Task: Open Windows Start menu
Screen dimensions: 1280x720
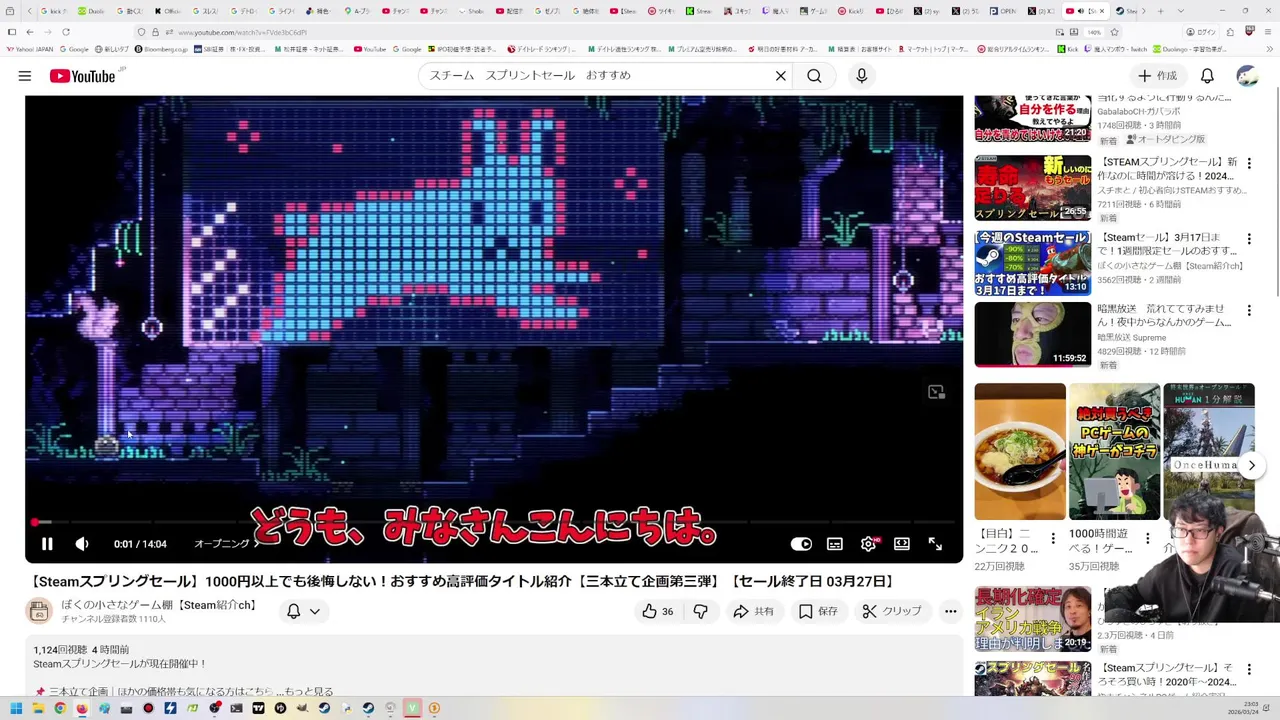Action: 16,708
